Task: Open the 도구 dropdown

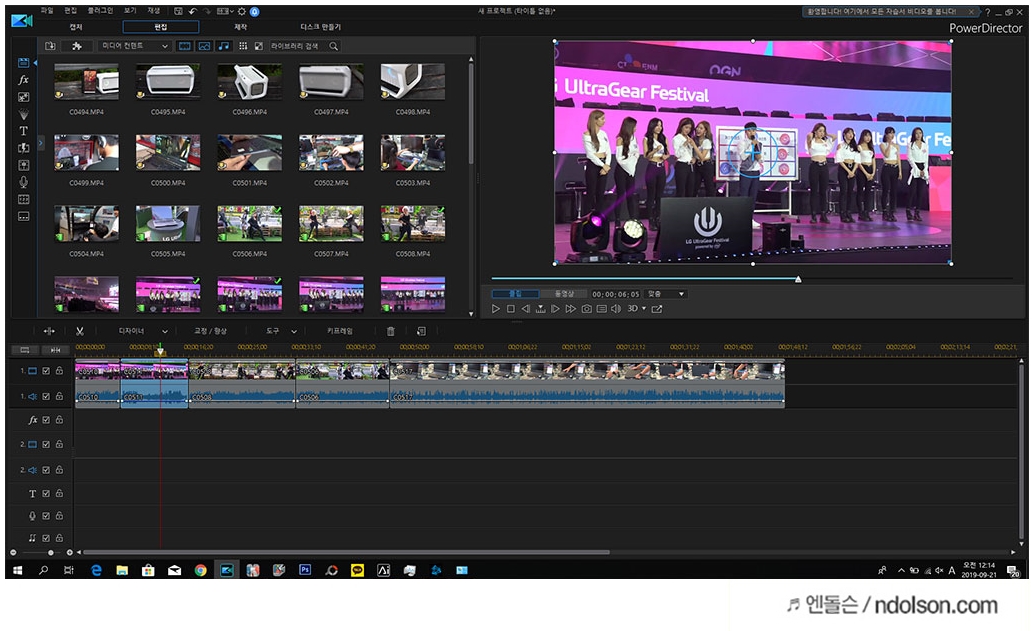Action: coord(282,331)
